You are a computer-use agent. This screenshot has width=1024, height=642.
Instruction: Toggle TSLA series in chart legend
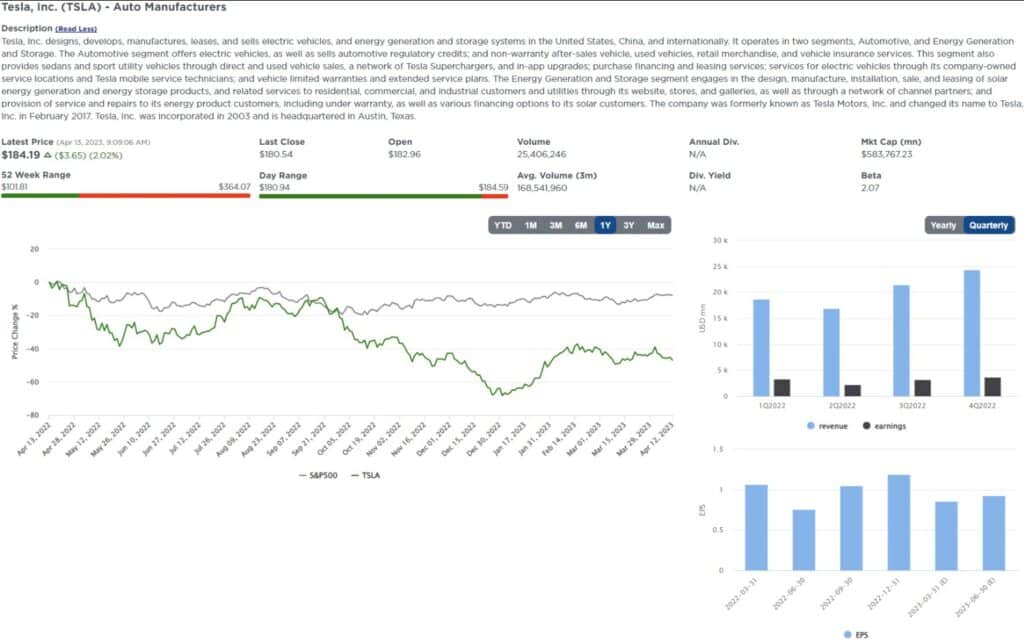[366, 475]
